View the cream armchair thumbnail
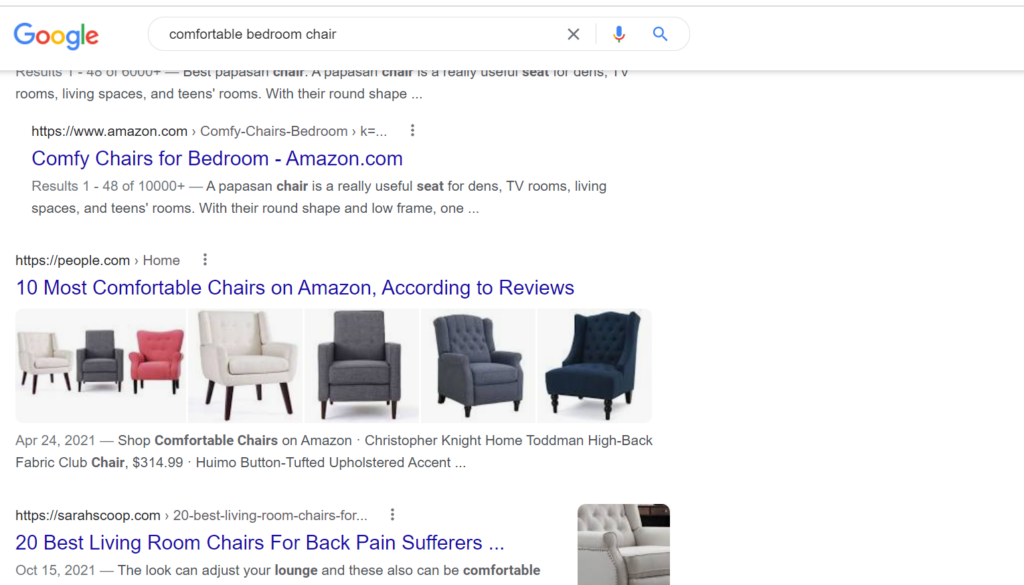Image resolution: width=1024 pixels, height=585 pixels. [246, 366]
